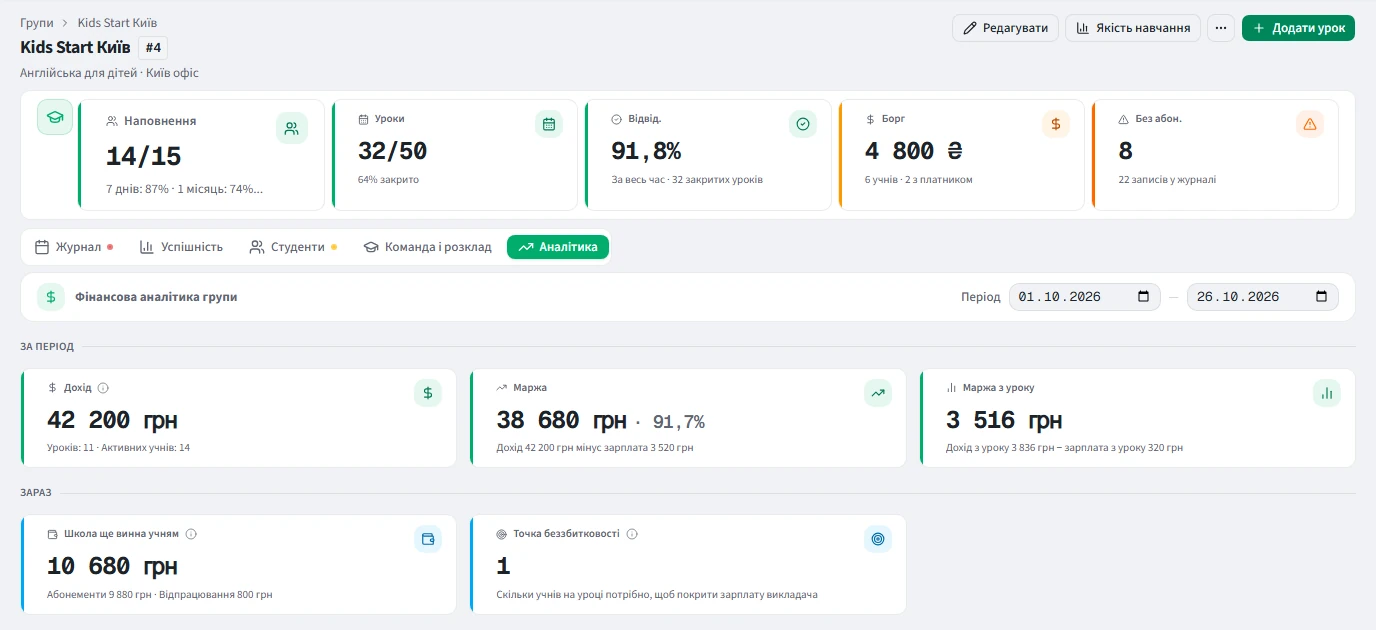Click the #4 group number badge

click(x=153, y=47)
